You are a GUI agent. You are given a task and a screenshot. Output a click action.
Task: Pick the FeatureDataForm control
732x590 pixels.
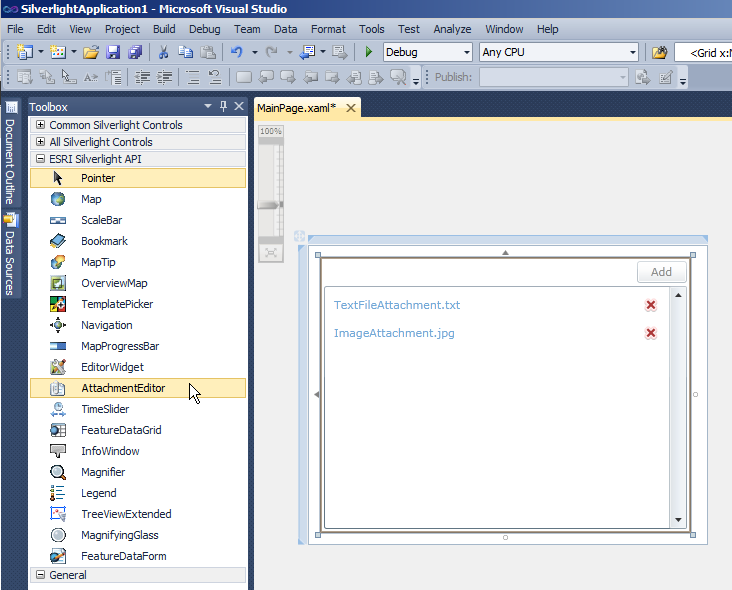(138, 556)
